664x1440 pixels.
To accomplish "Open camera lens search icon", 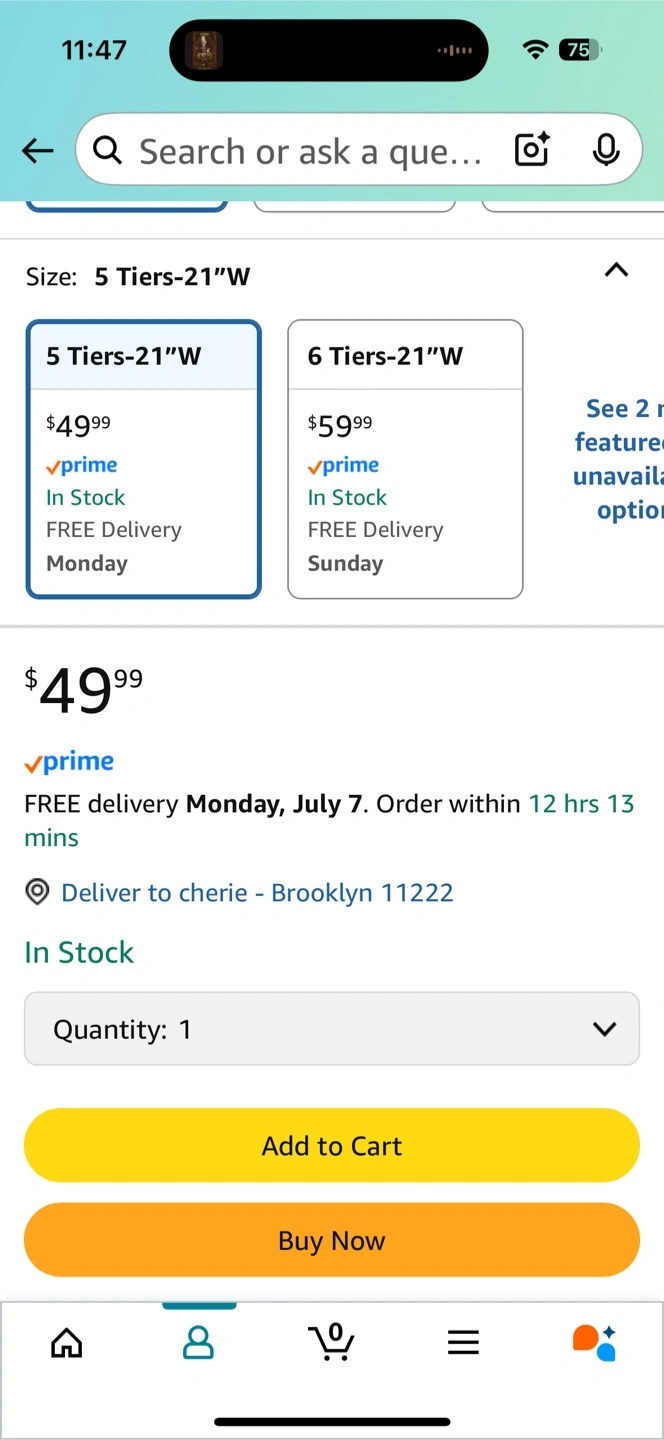I will pos(532,150).
